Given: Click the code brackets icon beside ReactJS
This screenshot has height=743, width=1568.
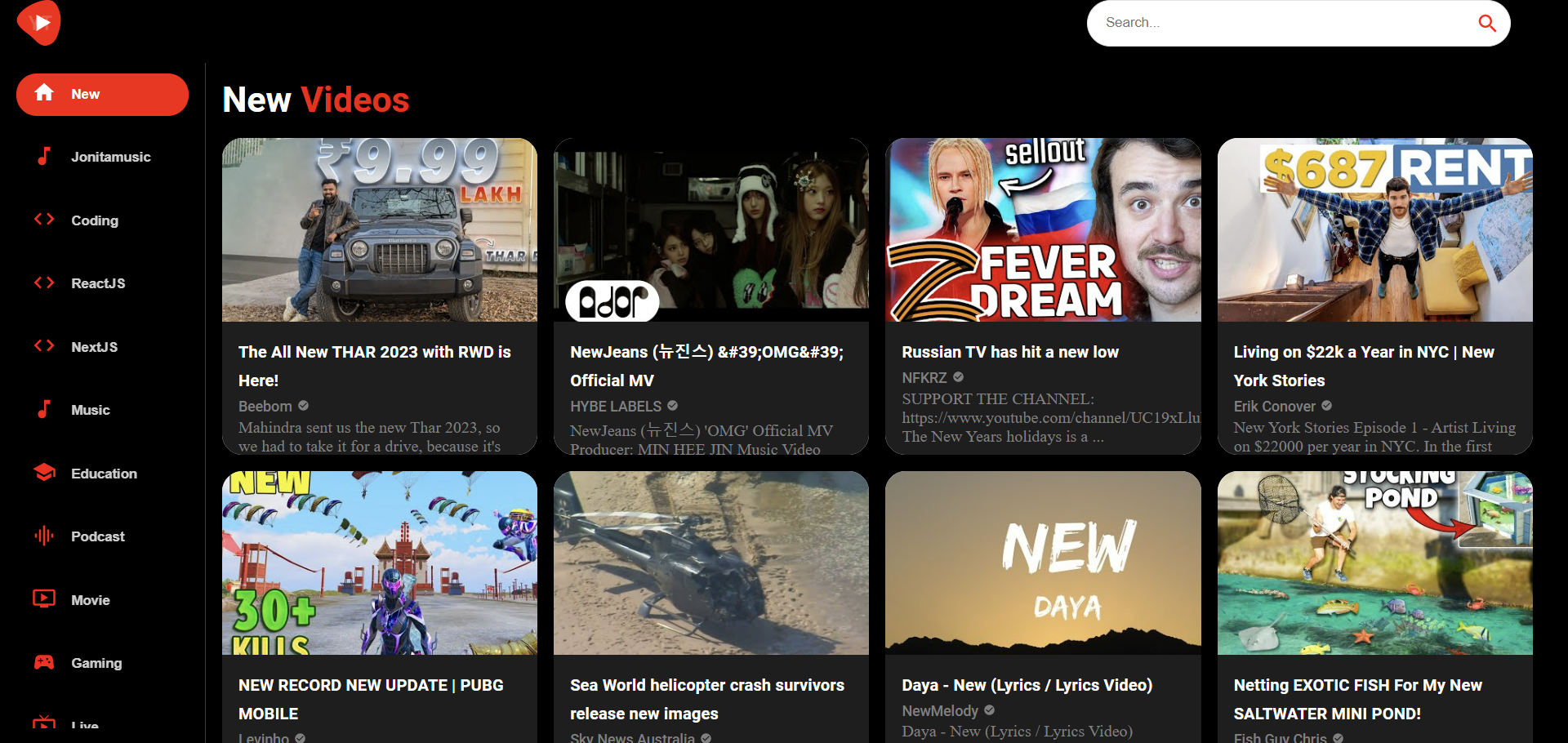Looking at the screenshot, I should pyautogui.click(x=44, y=283).
